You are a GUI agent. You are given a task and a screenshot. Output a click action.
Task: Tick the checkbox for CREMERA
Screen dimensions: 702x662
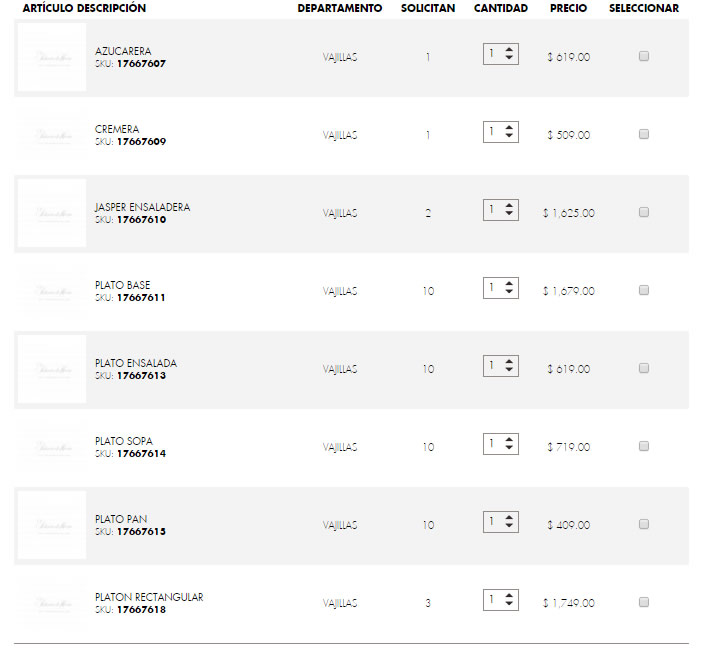(x=644, y=134)
